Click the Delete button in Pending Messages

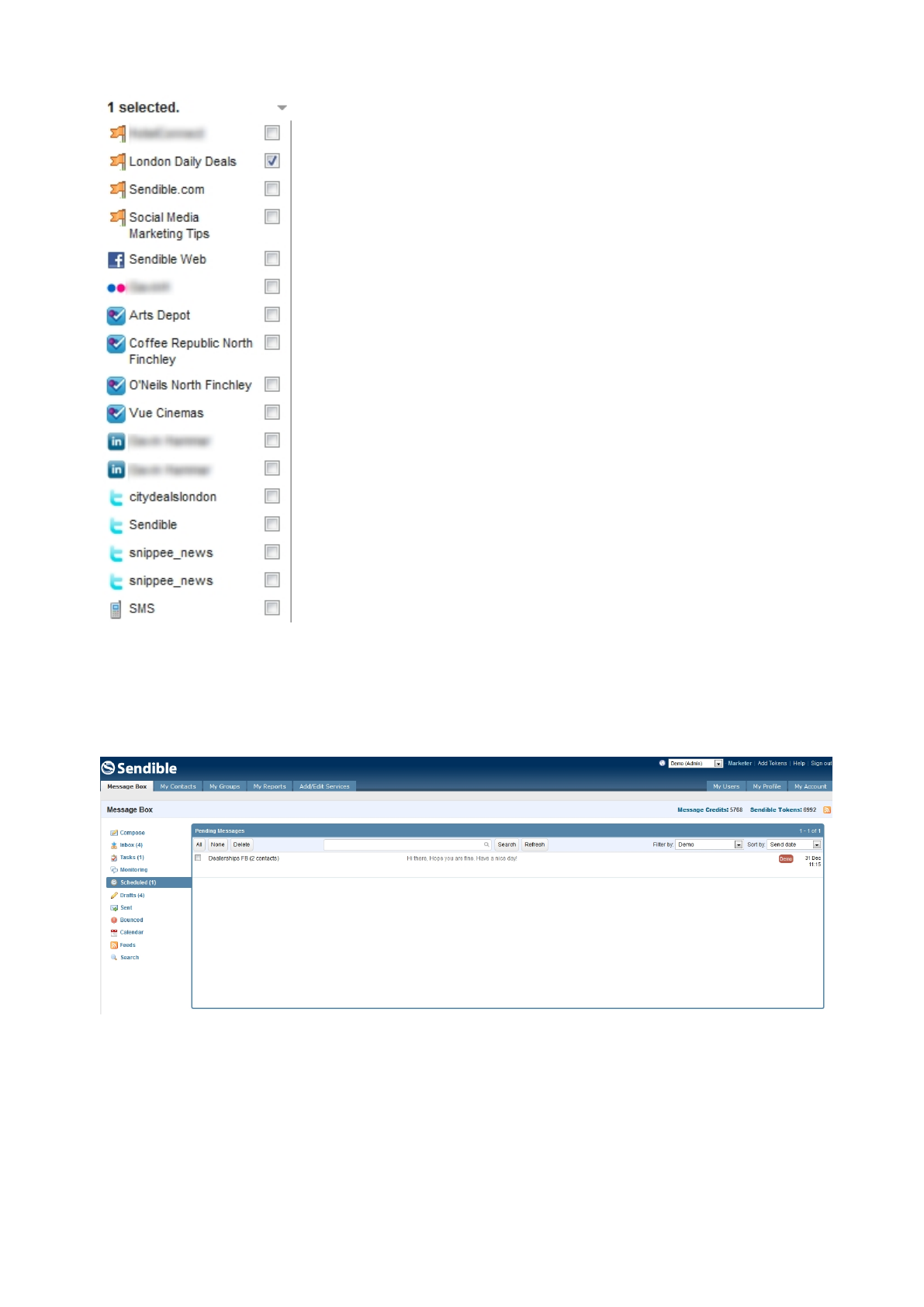pos(242,844)
